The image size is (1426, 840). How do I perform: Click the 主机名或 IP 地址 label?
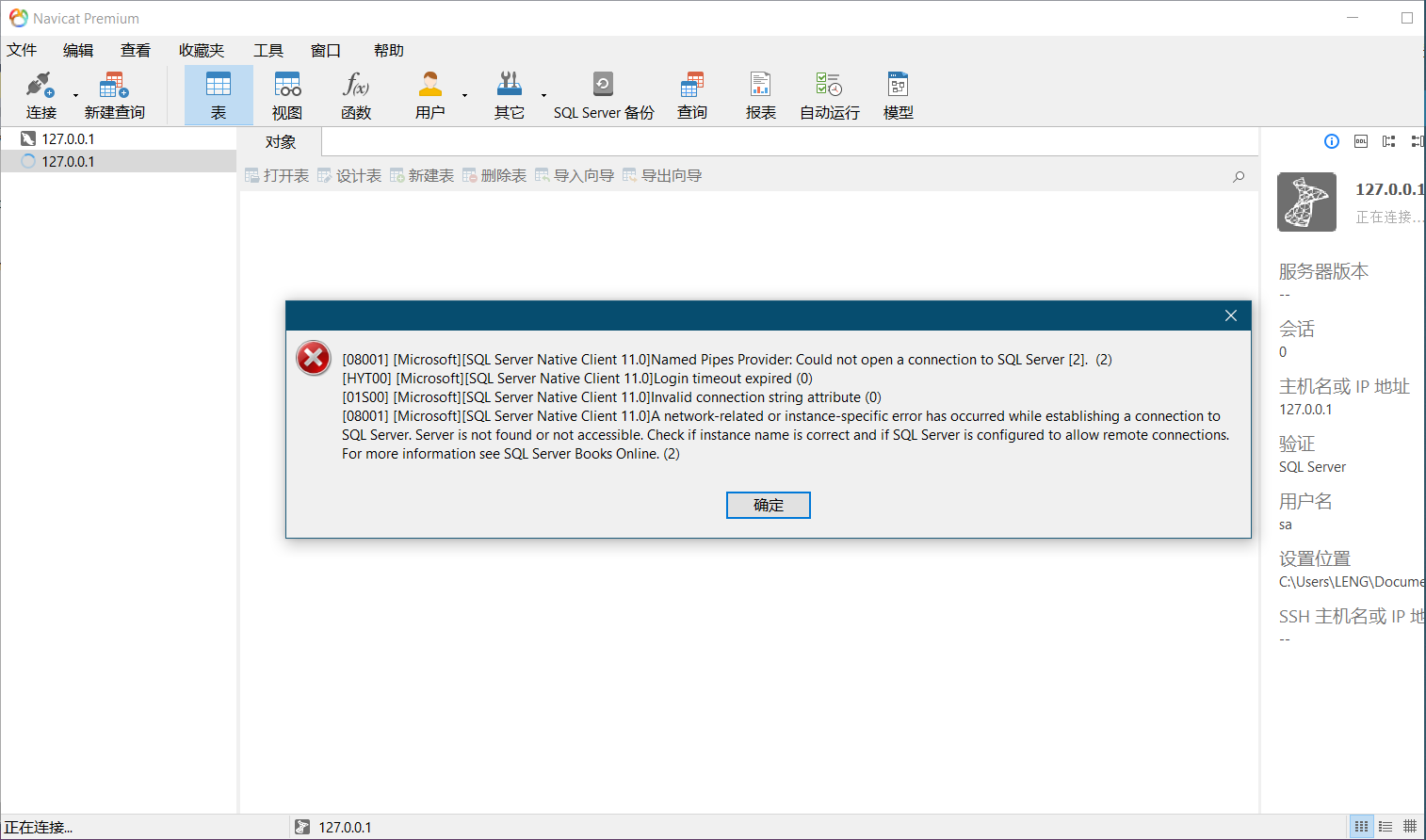click(1344, 386)
